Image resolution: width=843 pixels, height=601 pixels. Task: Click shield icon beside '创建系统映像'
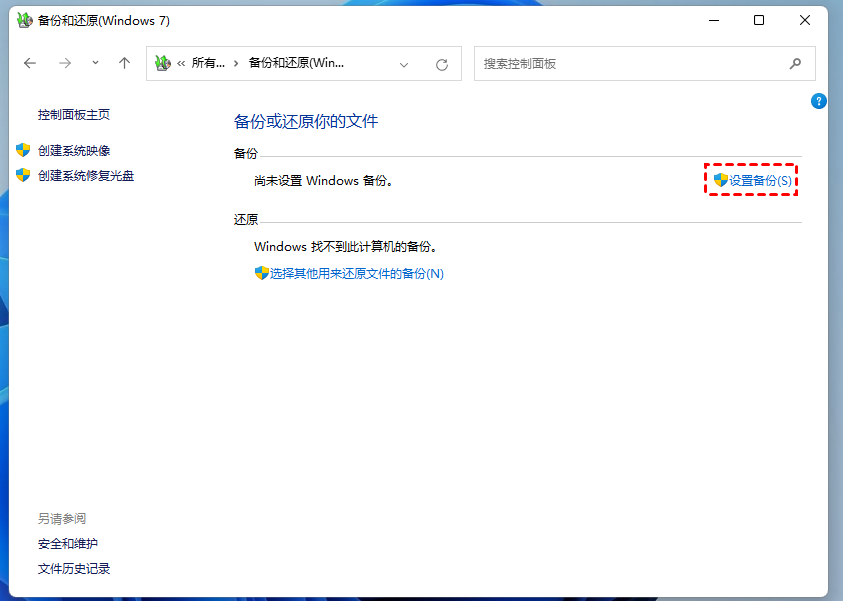[x=23, y=150]
